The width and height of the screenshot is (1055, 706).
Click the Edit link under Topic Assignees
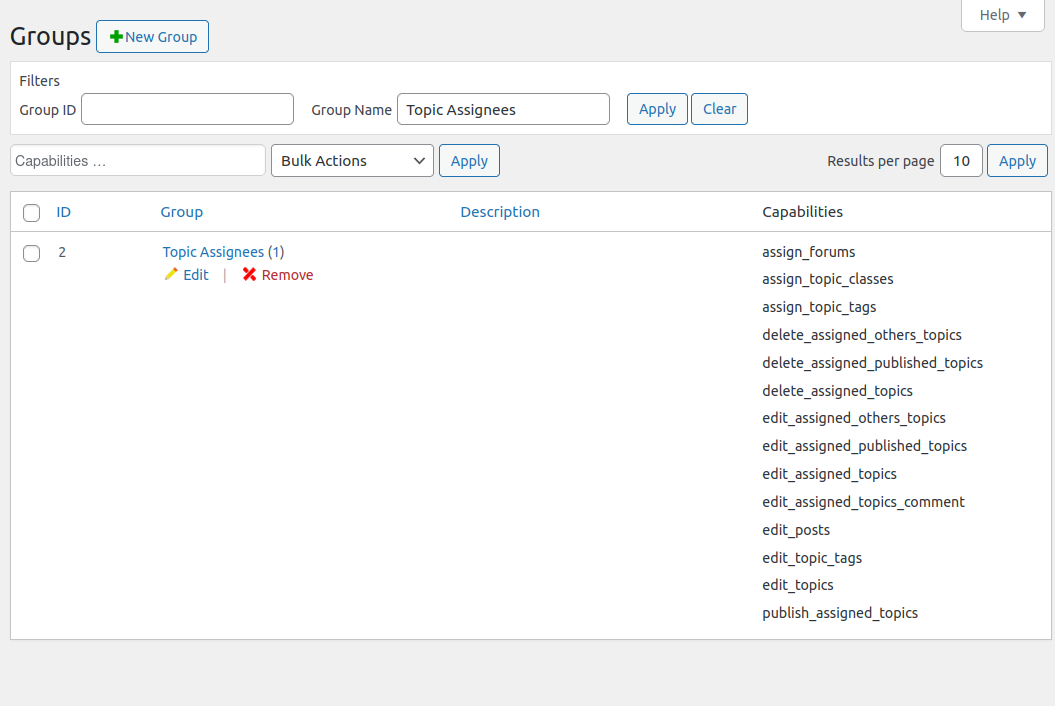pyautogui.click(x=196, y=275)
